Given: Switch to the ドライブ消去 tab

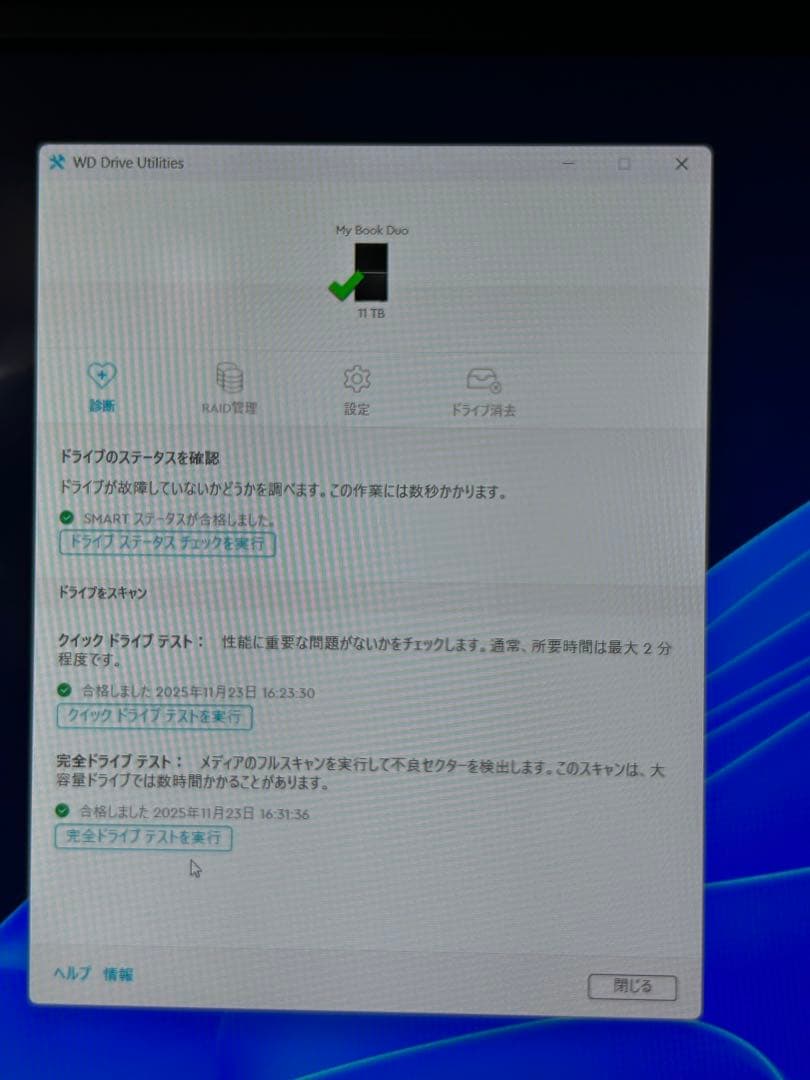Looking at the screenshot, I should click(484, 393).
